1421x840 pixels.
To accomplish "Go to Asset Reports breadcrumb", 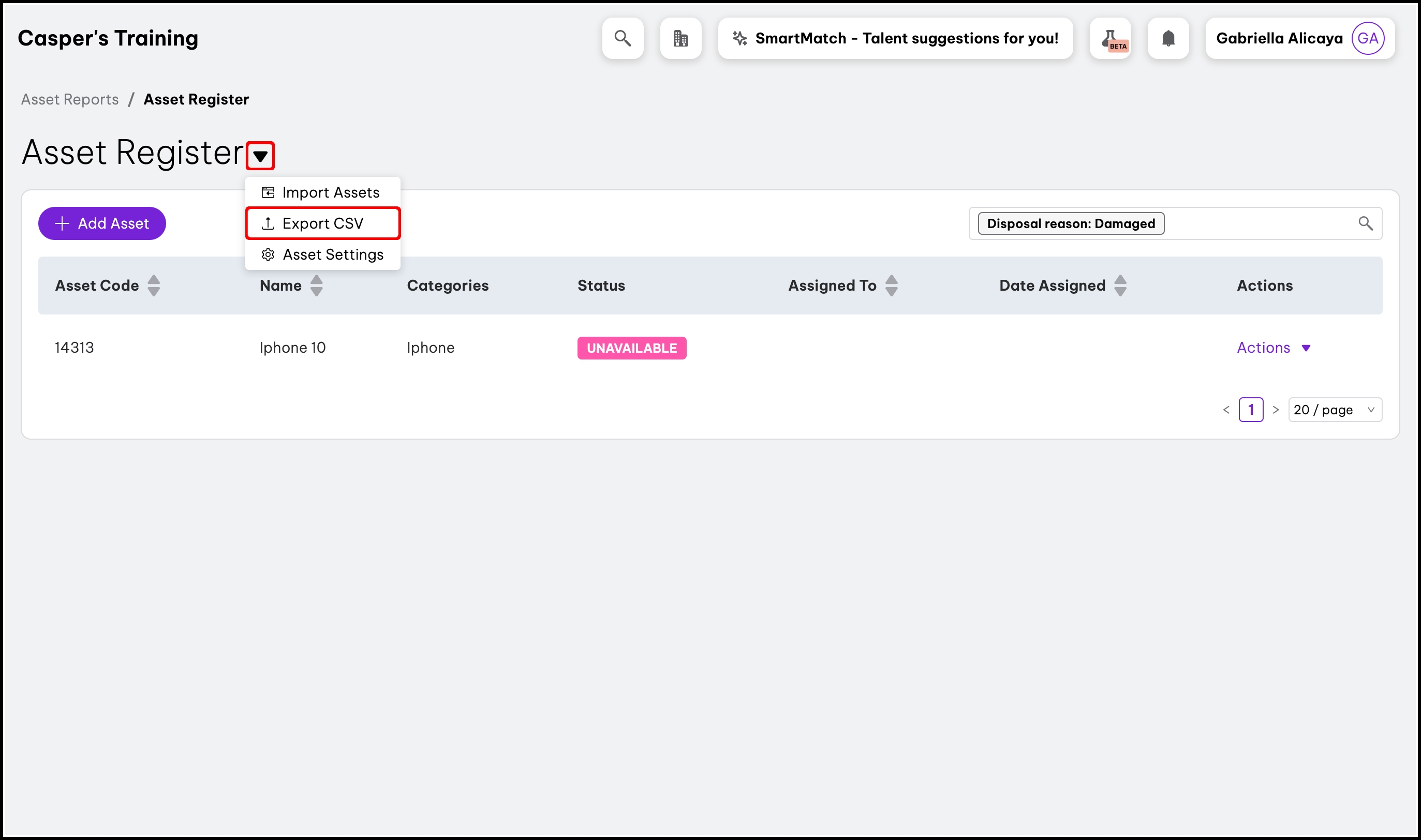I will [70, 100].
